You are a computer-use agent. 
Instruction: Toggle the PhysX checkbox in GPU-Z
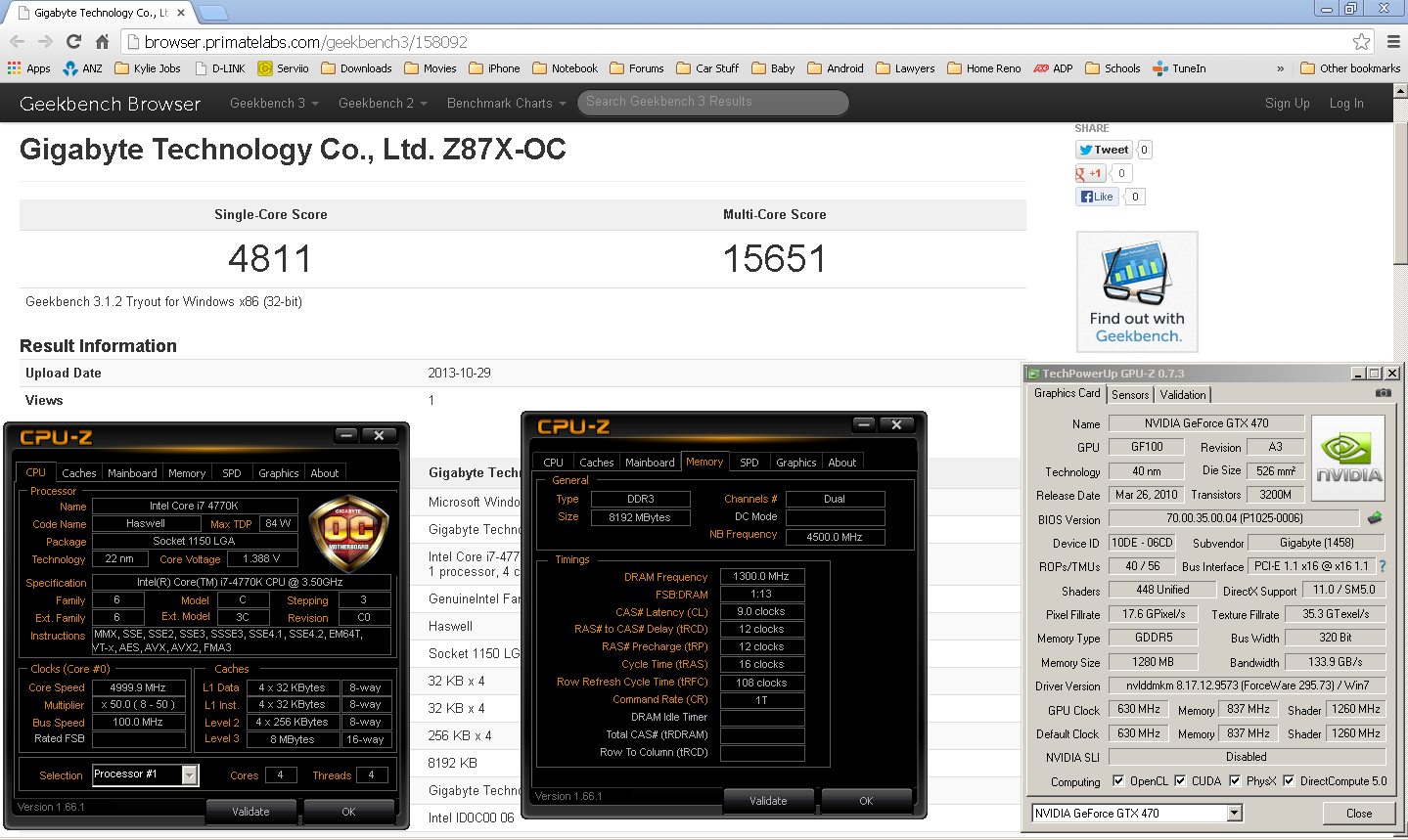[1235, 781]
